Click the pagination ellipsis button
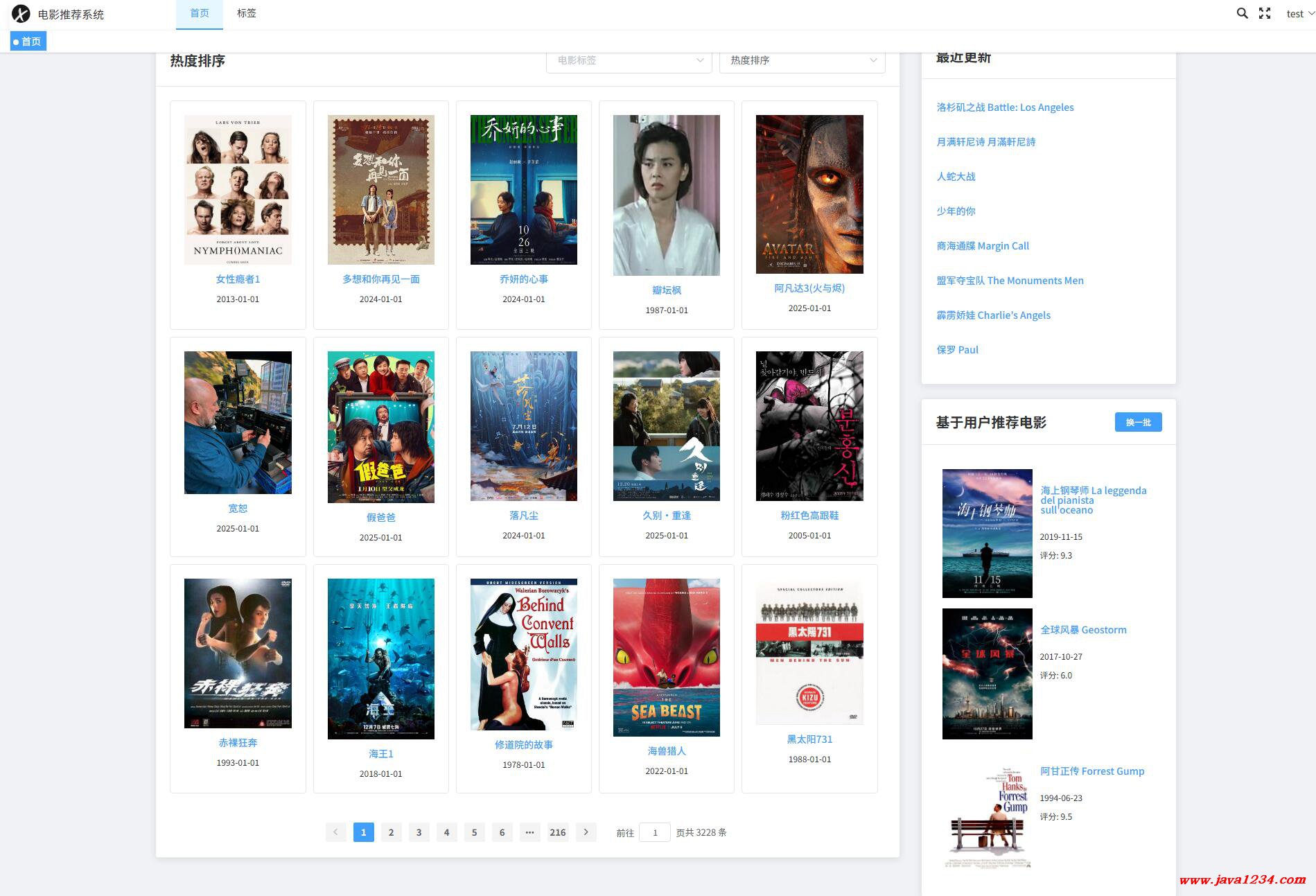 pyautogui.click(x=529, y=832)
